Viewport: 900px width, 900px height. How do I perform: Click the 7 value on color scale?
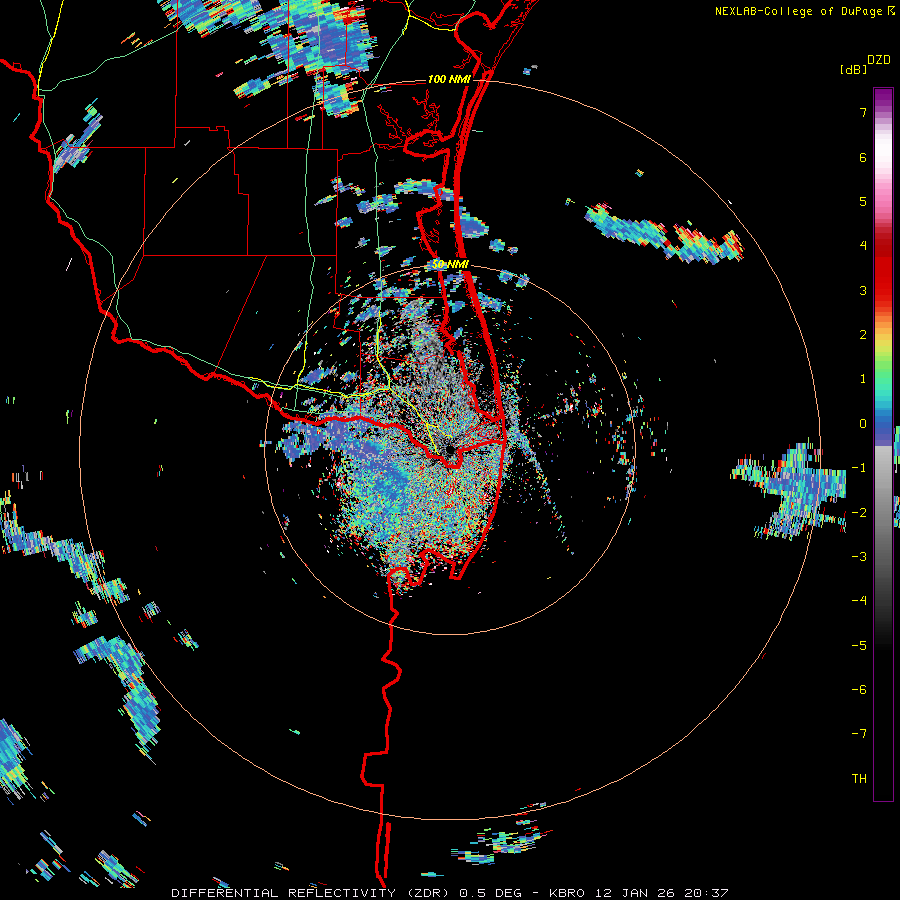pos(863,112)
